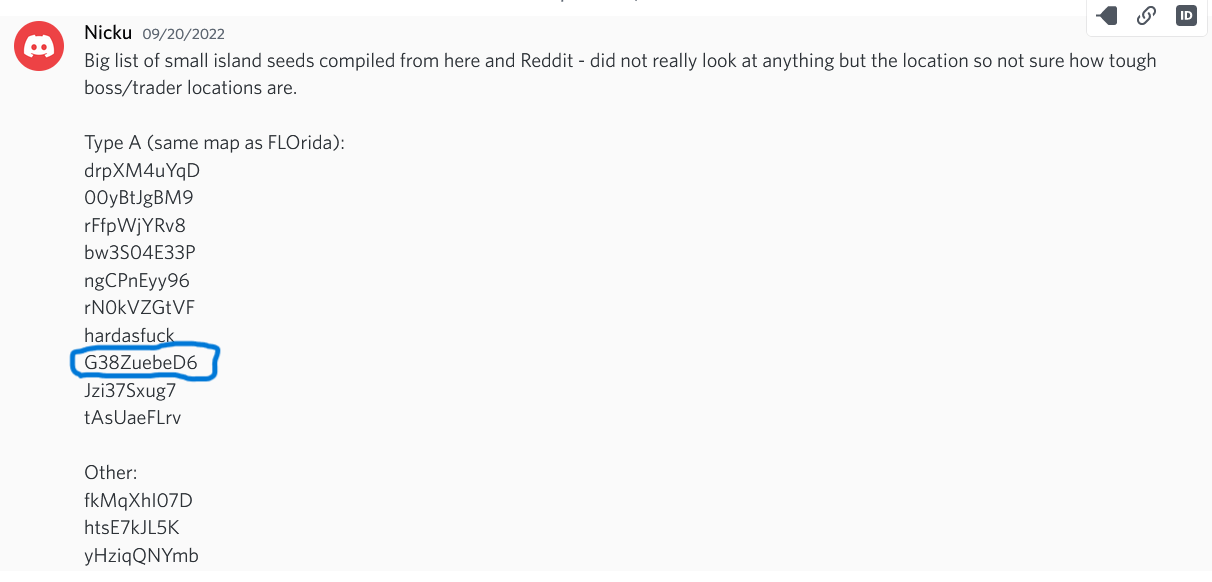Viewport: 1212px width, 582px height.
Task: Click the Copy Message ID icon
Action: [x=1186, y=16]
